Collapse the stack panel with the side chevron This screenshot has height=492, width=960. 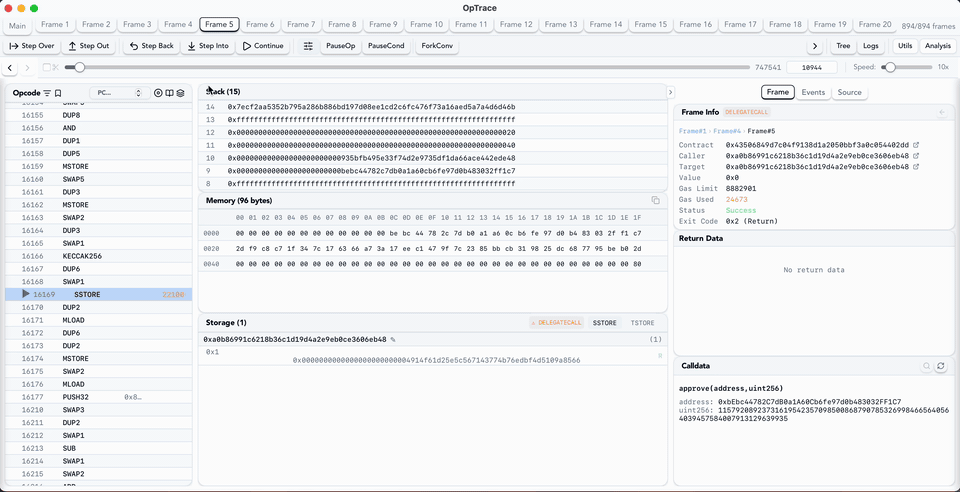(x=670, y=92)
